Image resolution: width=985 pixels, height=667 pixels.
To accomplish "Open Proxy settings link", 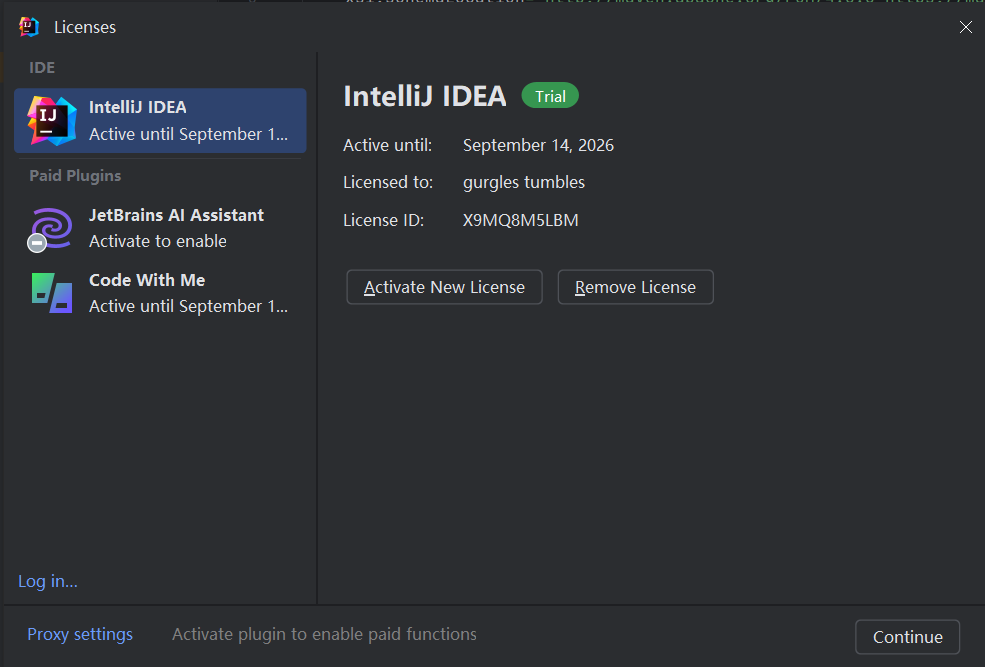I will point(80,634).
